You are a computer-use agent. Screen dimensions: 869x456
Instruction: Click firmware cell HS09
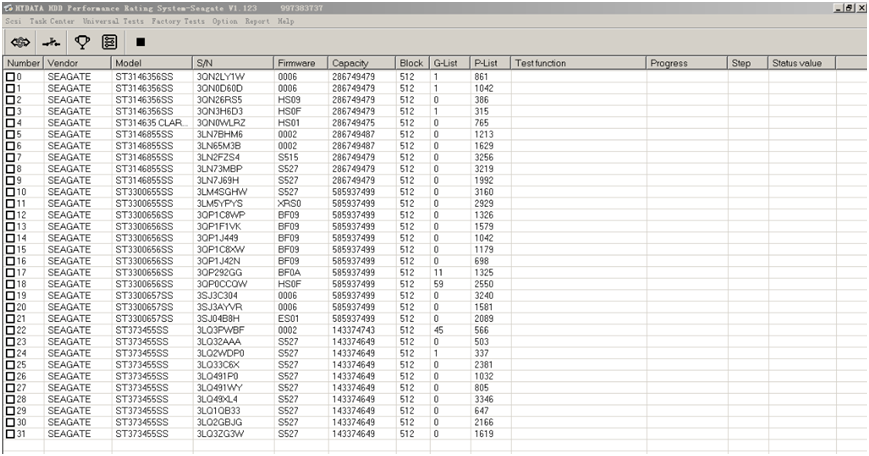click(x=289, y=100)
